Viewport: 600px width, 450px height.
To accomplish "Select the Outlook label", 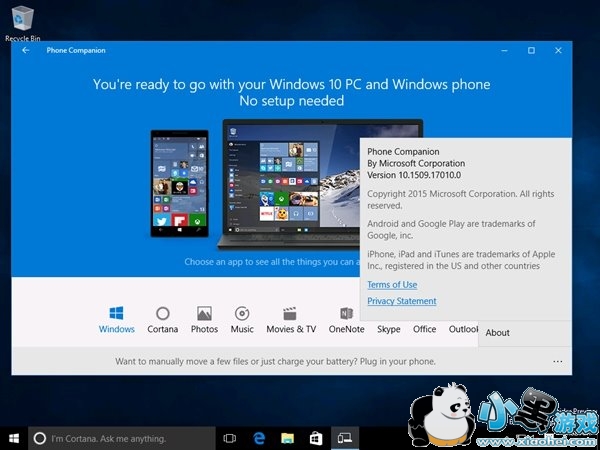I will tap(463, 329).
